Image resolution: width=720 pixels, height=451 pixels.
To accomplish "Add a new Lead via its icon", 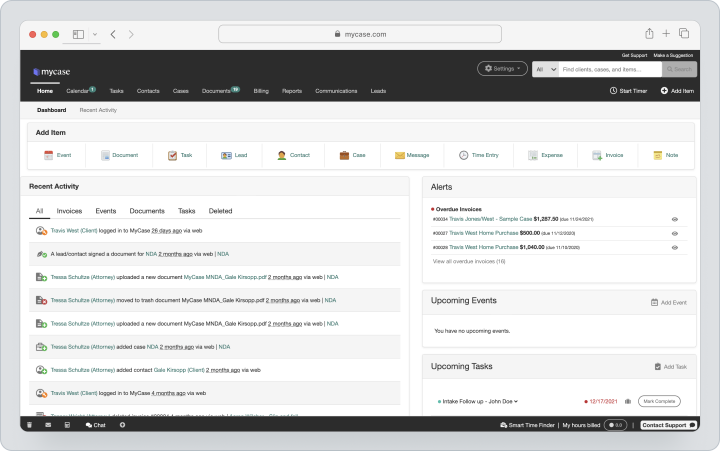I will point(226,155).
